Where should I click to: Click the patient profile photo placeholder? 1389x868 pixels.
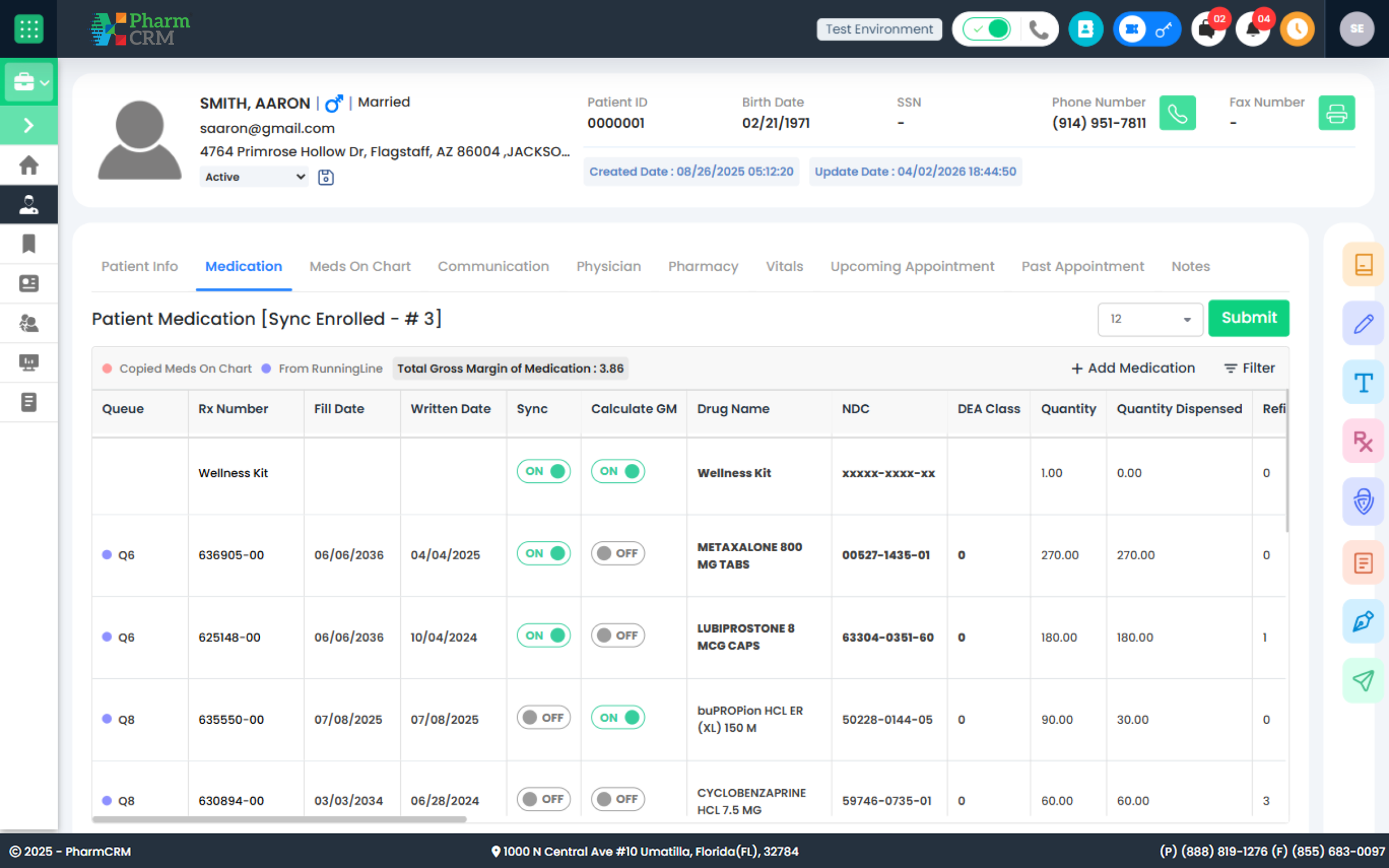click(139, 140)
